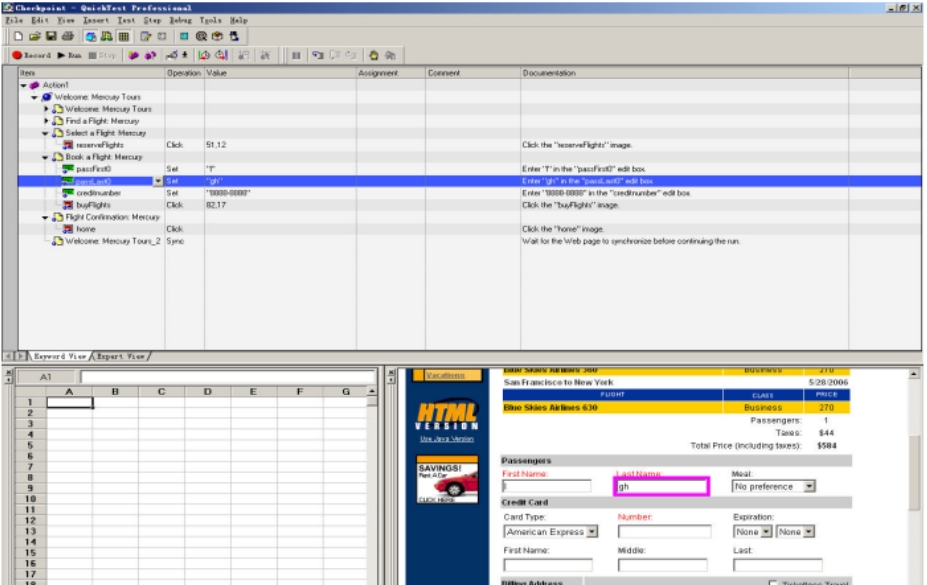This screenshot has width=927, height=585.
Task: Open the Step menu
Action: click(x=152, y=20)
